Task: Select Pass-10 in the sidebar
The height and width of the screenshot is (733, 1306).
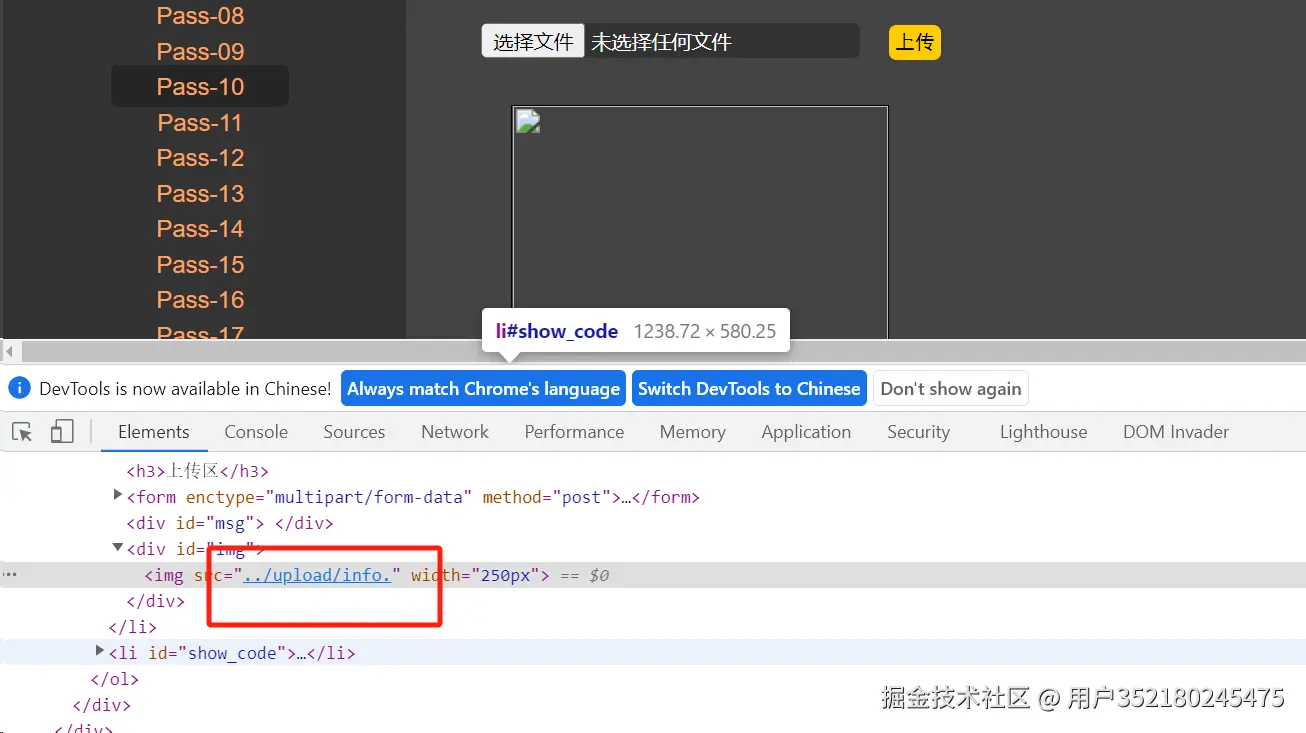Action: click(x=200, y=86)
